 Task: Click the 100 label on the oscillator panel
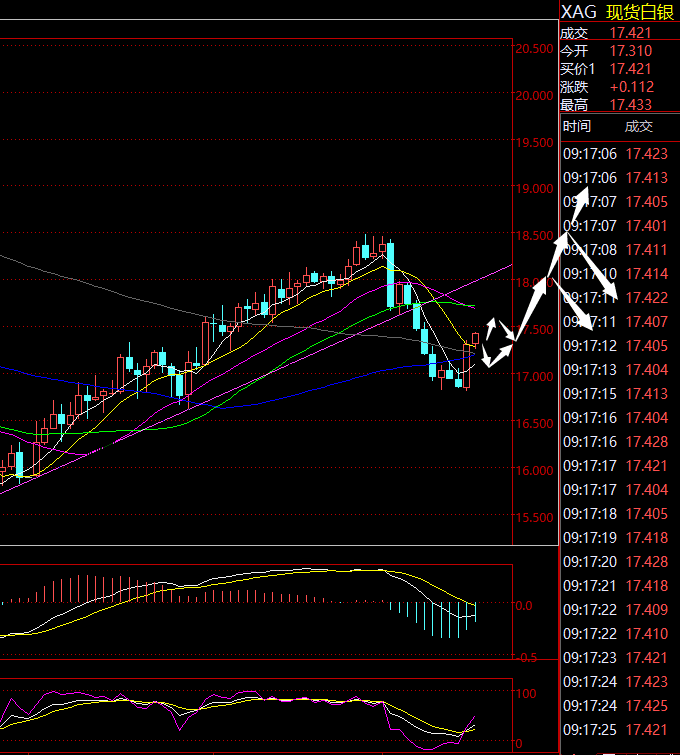coord(528,693)
